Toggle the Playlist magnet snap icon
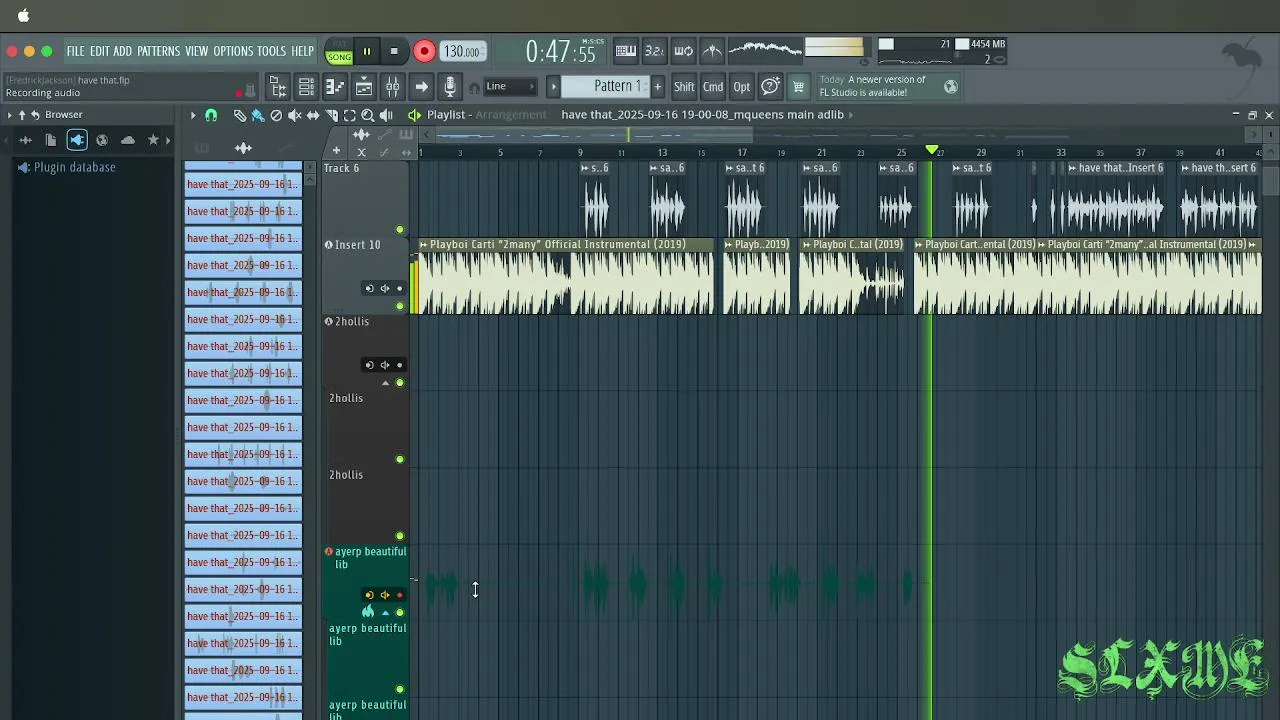 [x=211, y=115]
